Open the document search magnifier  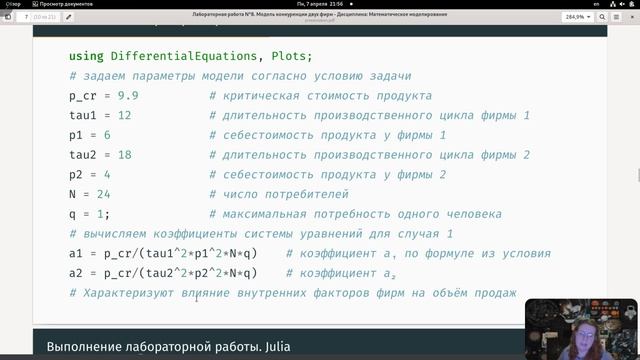pyautogui.click(x=602, y=17)
